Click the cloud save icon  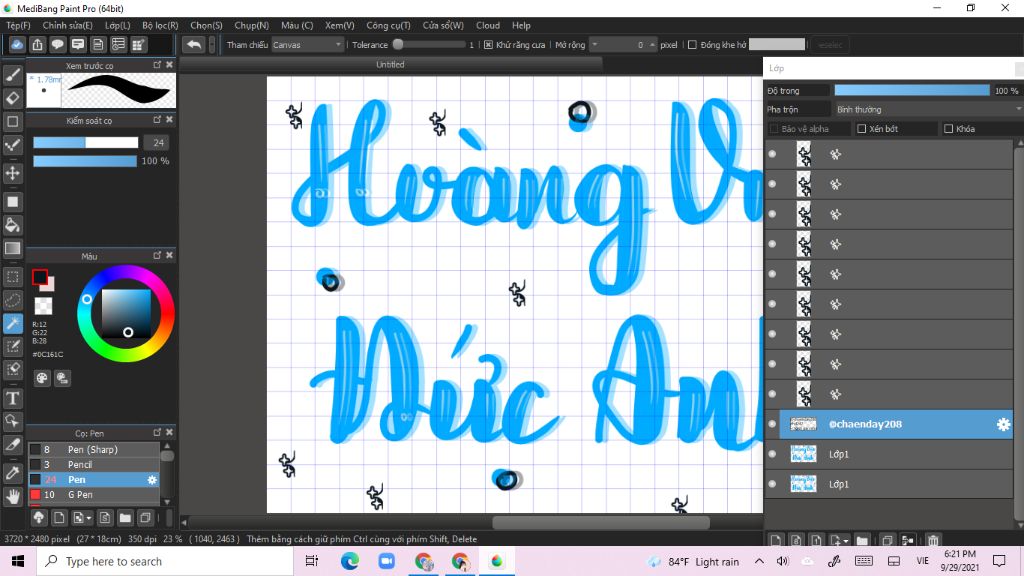[x=17, y=44]
